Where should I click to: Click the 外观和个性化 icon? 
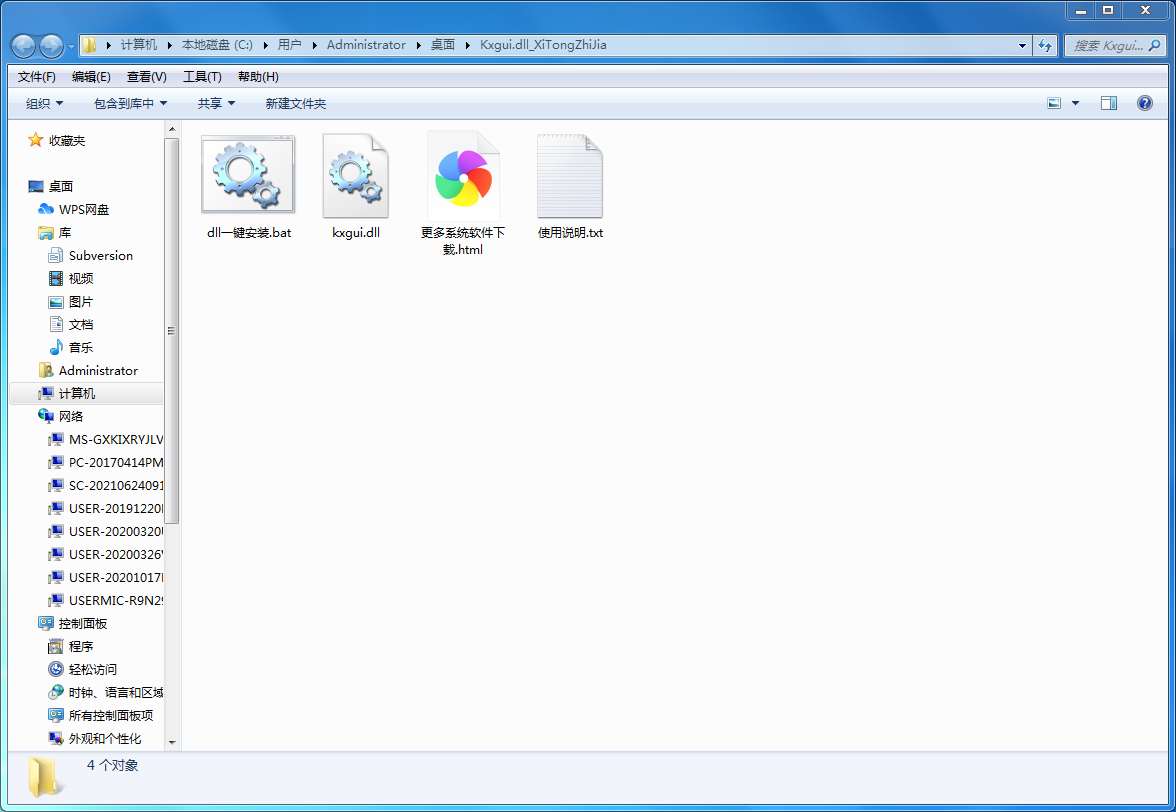pos(56,738)
